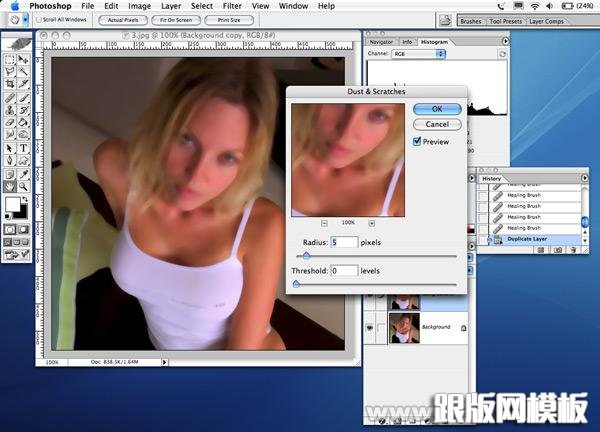Switch to Standard Mode editing
This screenshot has height=432, width=600.
10,230
